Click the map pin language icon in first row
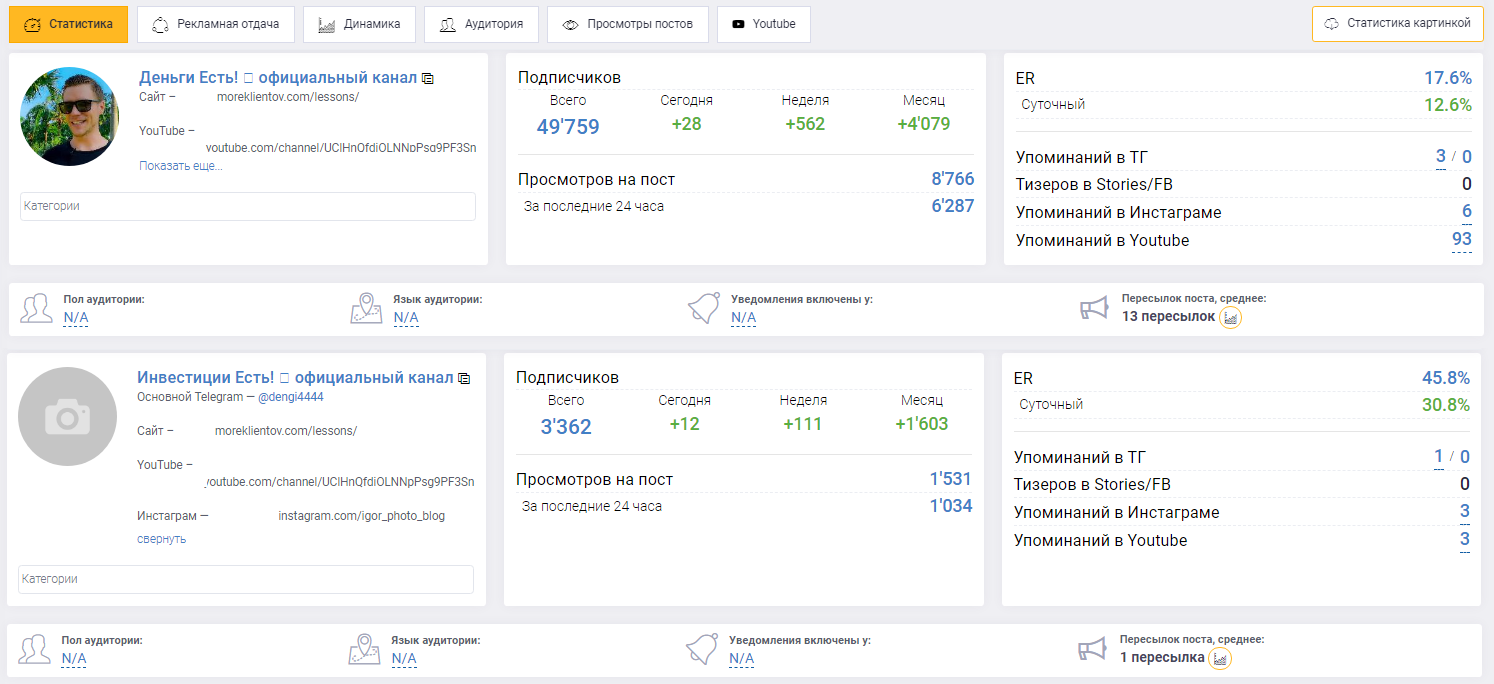This screenshot has height=684, width=1494. pyautogui.click(x=366, y=309)
